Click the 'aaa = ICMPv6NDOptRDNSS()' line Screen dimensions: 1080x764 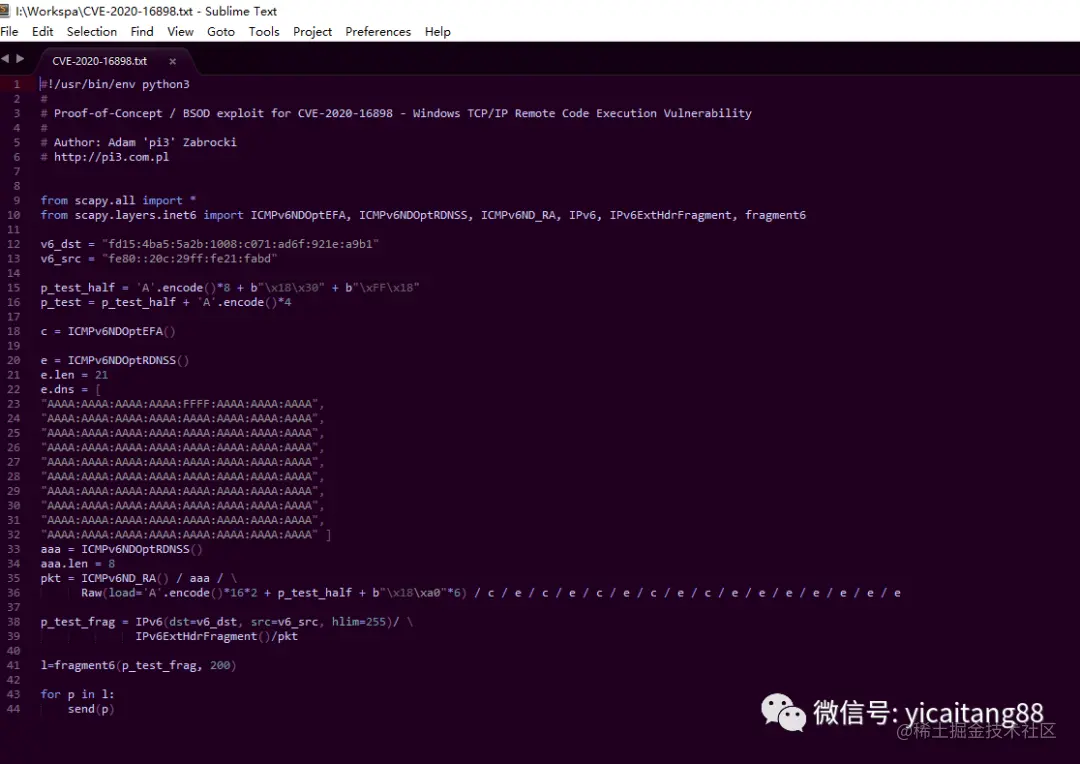pos(121,549)
